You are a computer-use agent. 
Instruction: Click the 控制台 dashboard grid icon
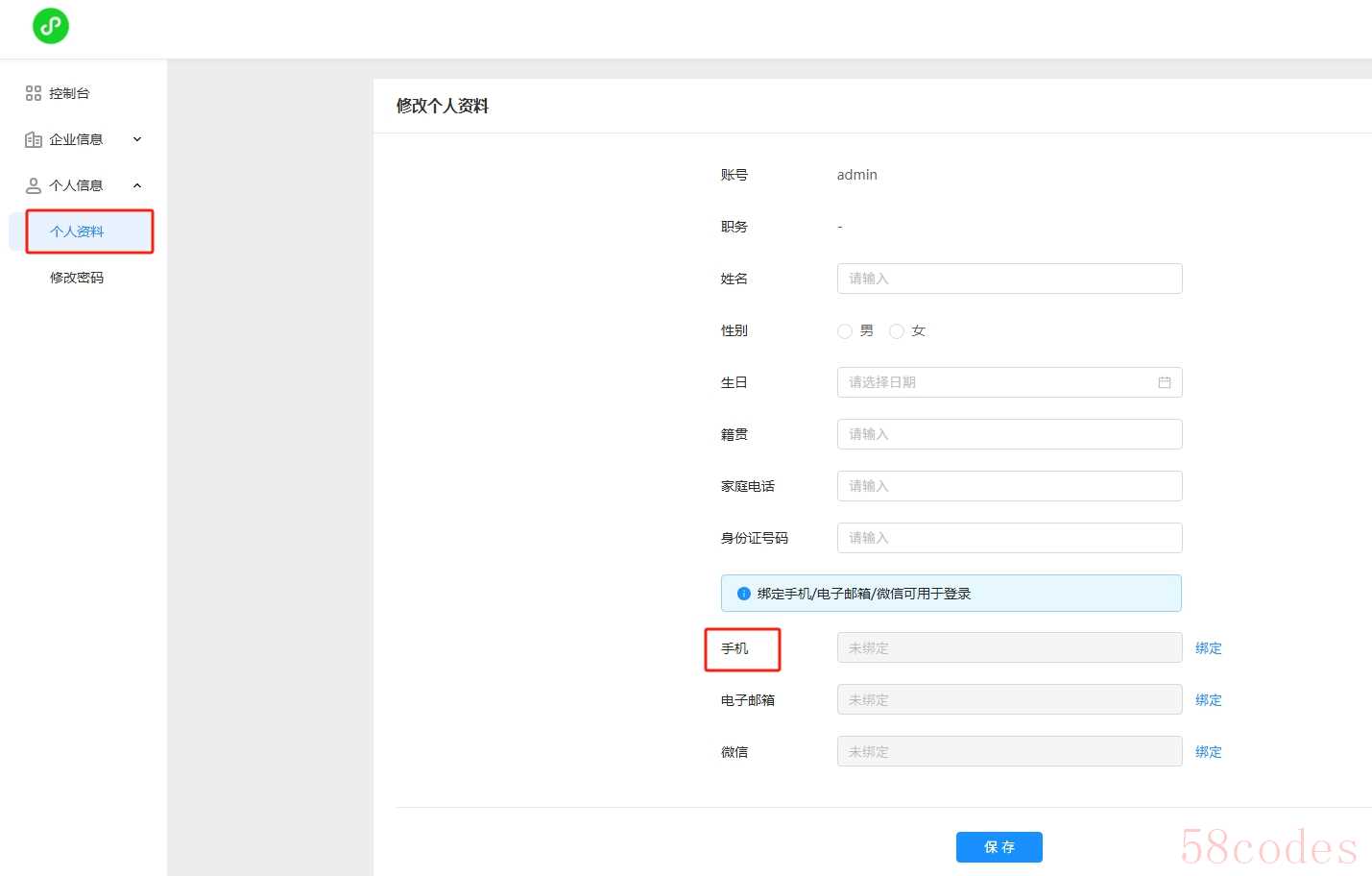pyautogui.click(x=34, y=93)
